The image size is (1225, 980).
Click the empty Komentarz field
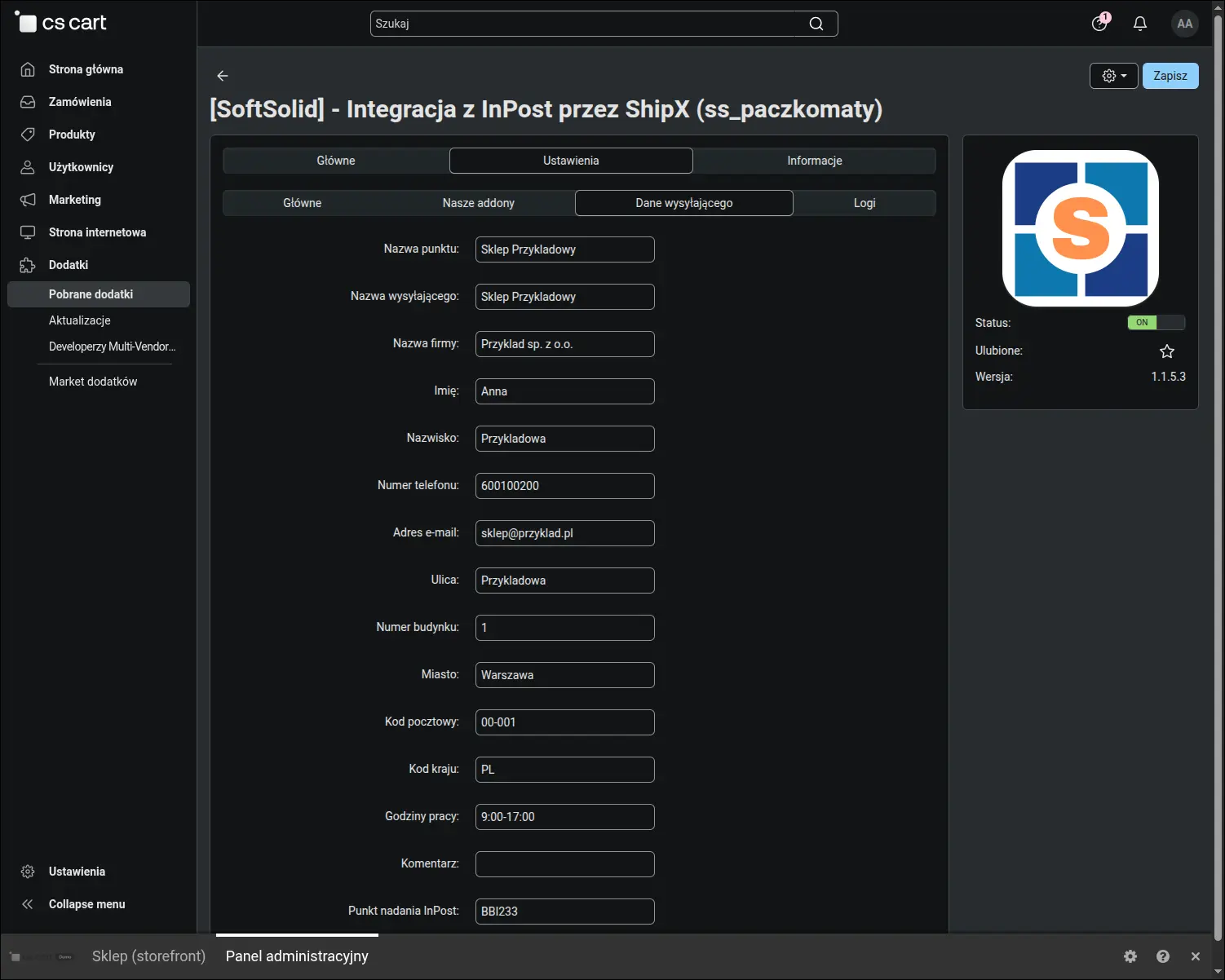(x=565, y=864)
